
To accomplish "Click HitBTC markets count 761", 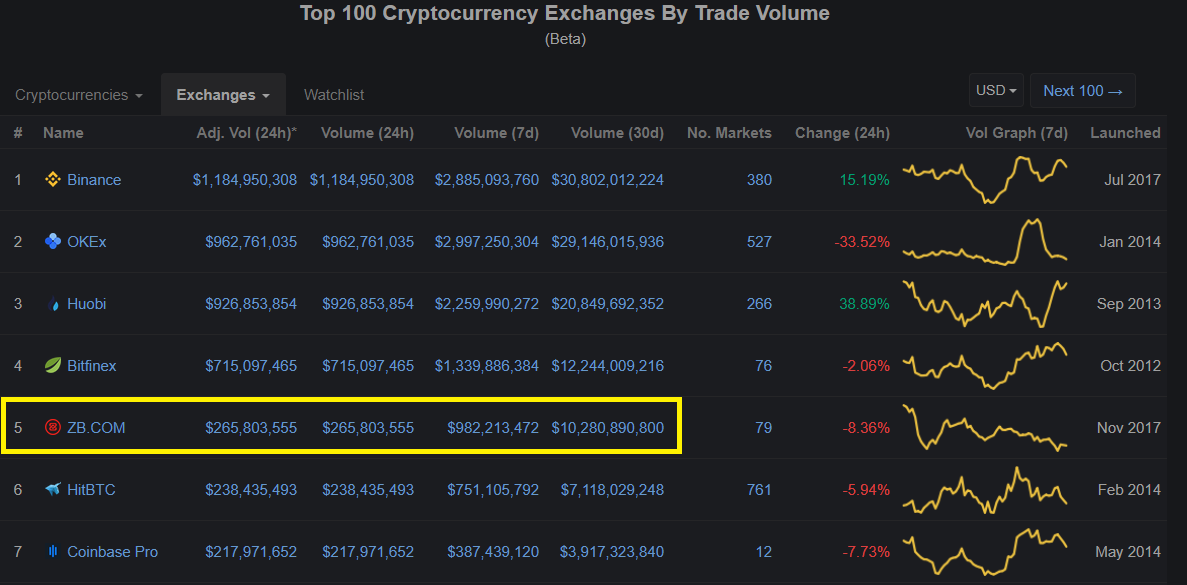I will pyautogui.click(x=759, y=490).
